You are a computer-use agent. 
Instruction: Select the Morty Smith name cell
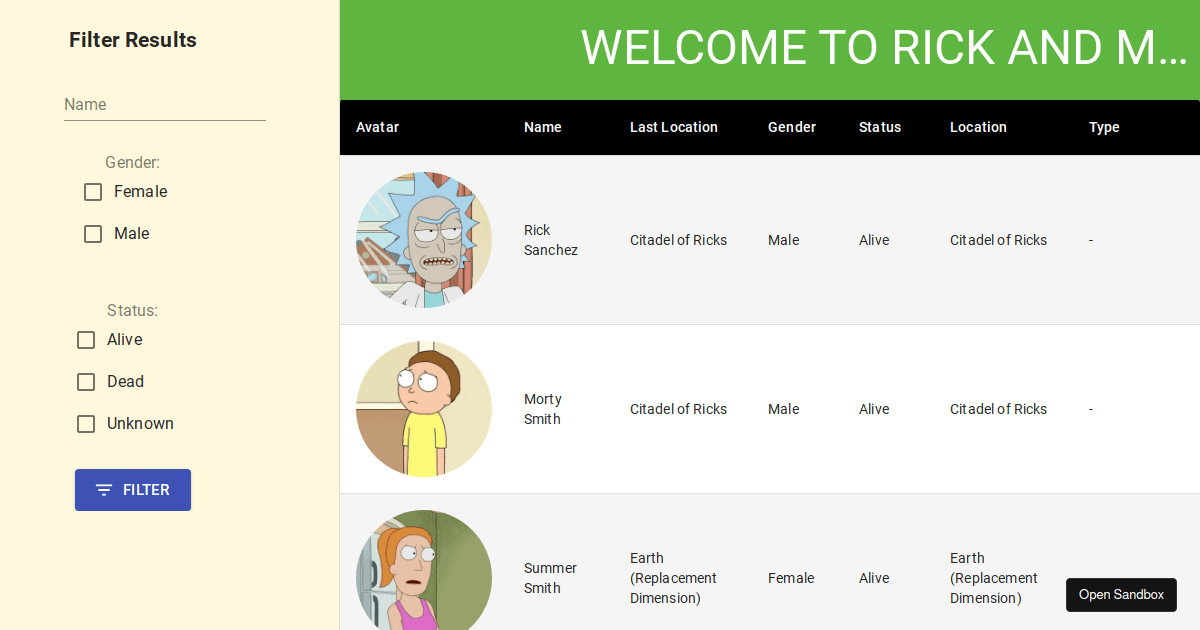(x=543, y=409)
